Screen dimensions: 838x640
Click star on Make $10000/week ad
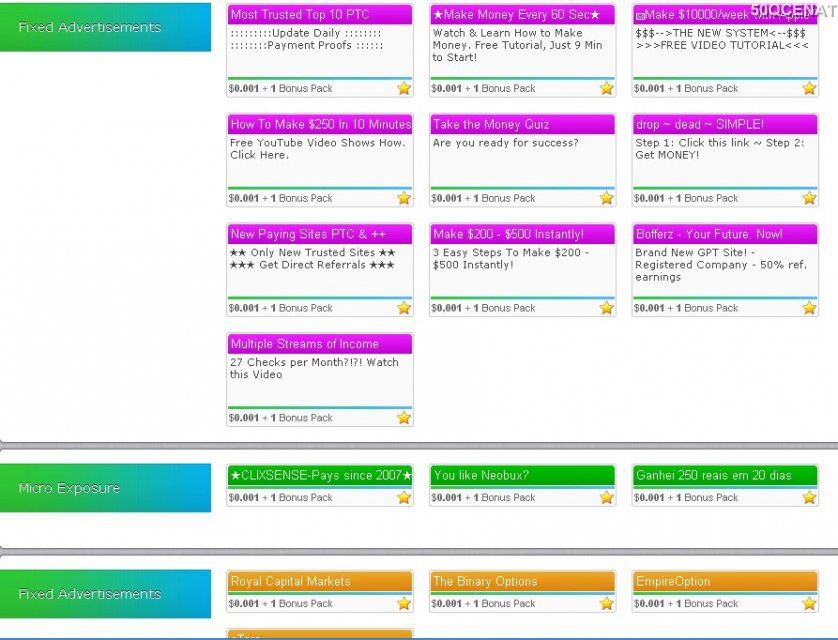click(x=809, y=88)
